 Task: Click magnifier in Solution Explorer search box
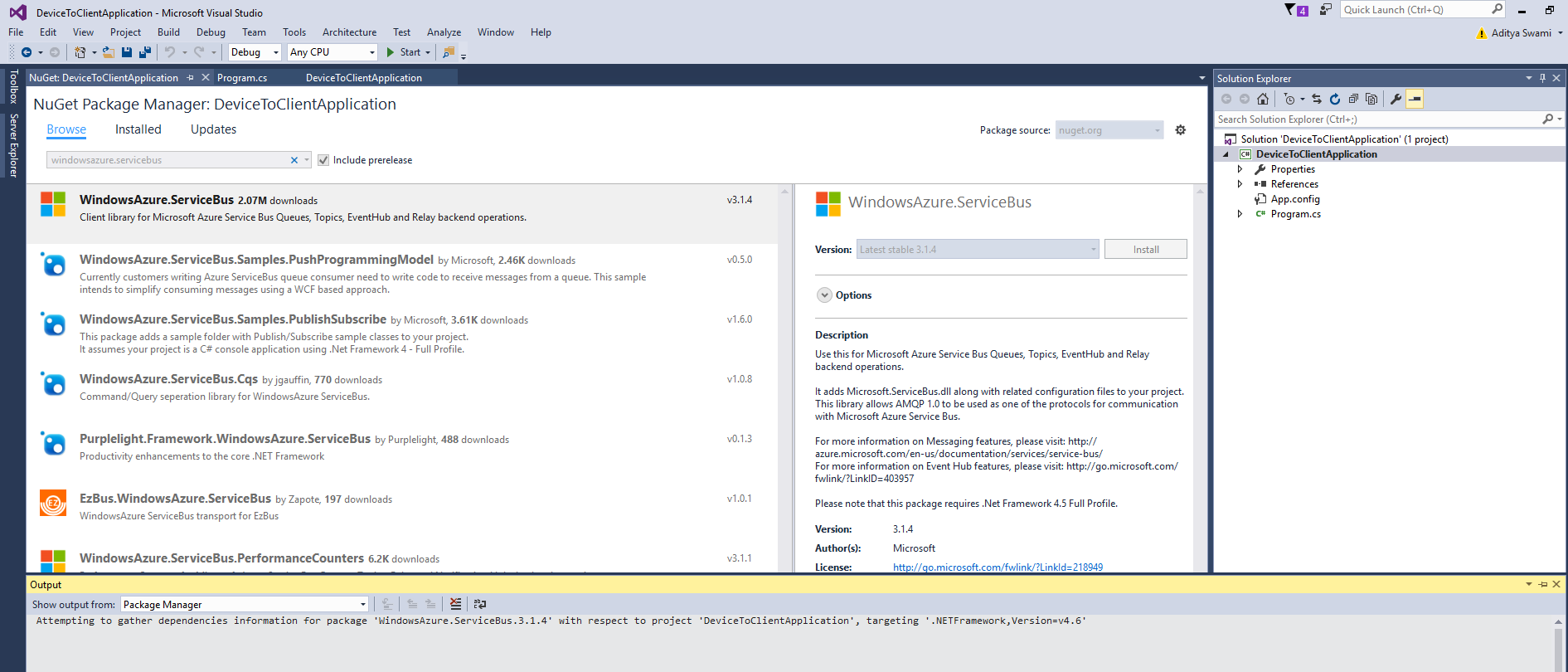click(1547, 119)
